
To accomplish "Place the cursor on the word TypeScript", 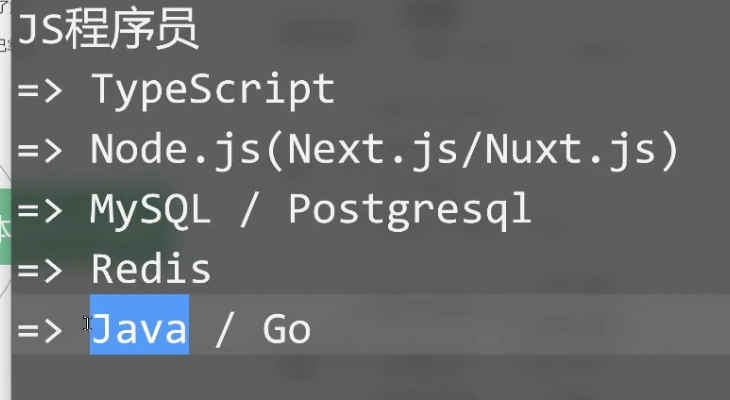I will (213, 90).
